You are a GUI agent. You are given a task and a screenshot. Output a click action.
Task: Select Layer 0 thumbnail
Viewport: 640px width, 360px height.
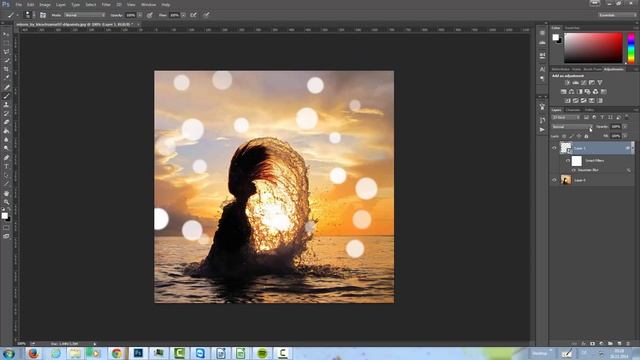566,180
